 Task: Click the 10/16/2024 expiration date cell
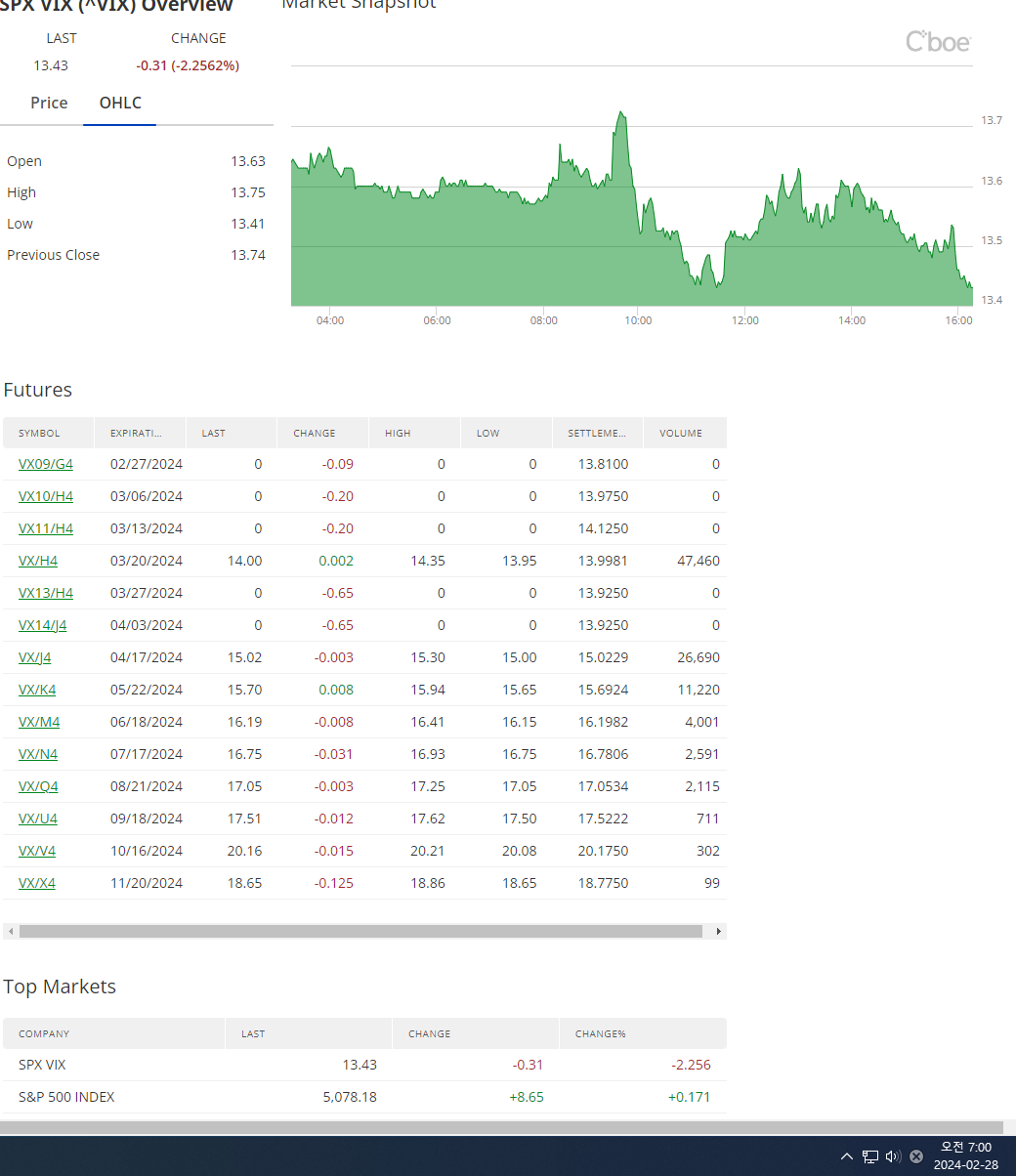point(147,851)
